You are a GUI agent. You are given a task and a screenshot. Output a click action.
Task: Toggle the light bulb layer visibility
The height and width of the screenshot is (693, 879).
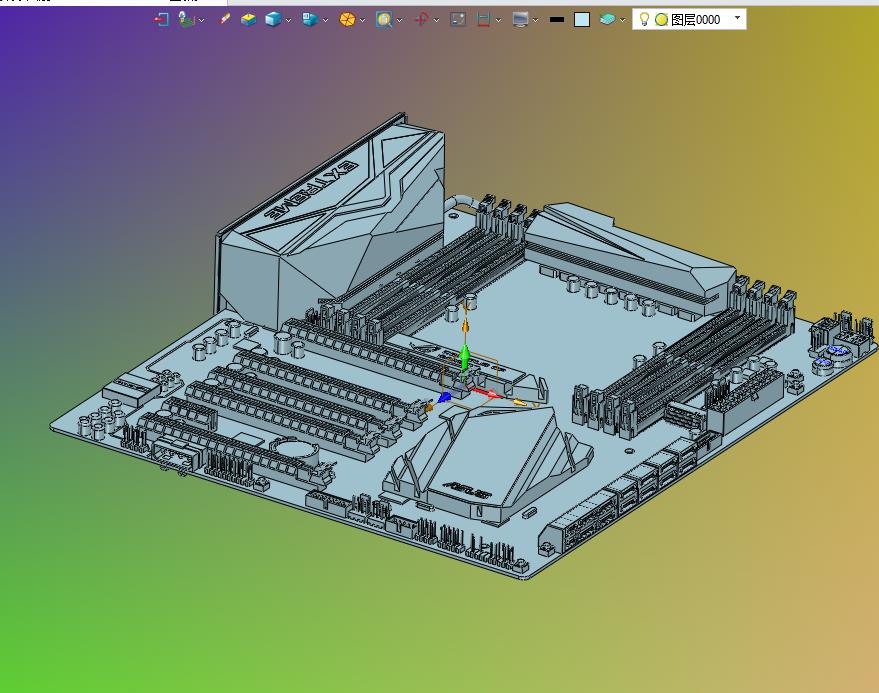(x=644, y=20)
